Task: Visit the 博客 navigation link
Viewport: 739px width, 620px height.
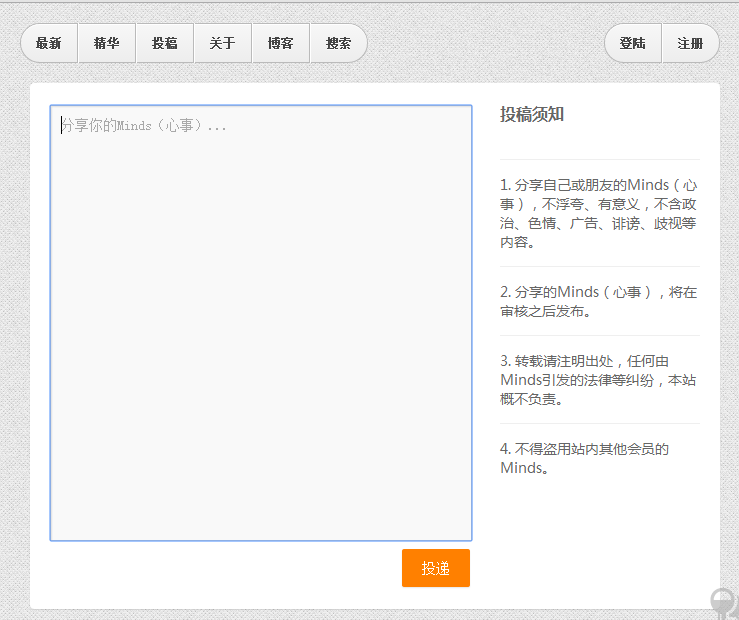Action: (x=280, y=43)
